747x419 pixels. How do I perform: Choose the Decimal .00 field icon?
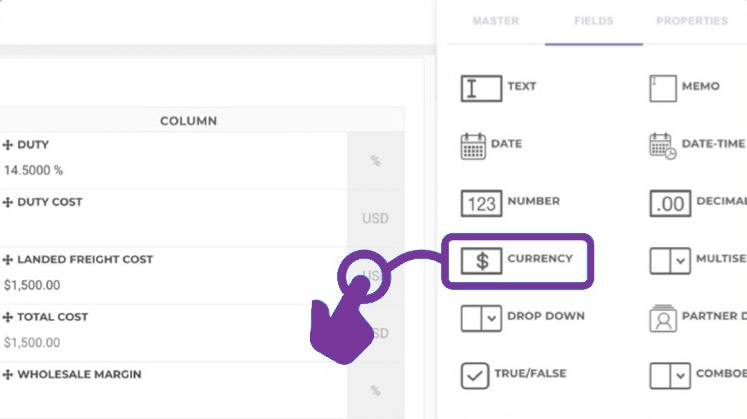[669, 203]
